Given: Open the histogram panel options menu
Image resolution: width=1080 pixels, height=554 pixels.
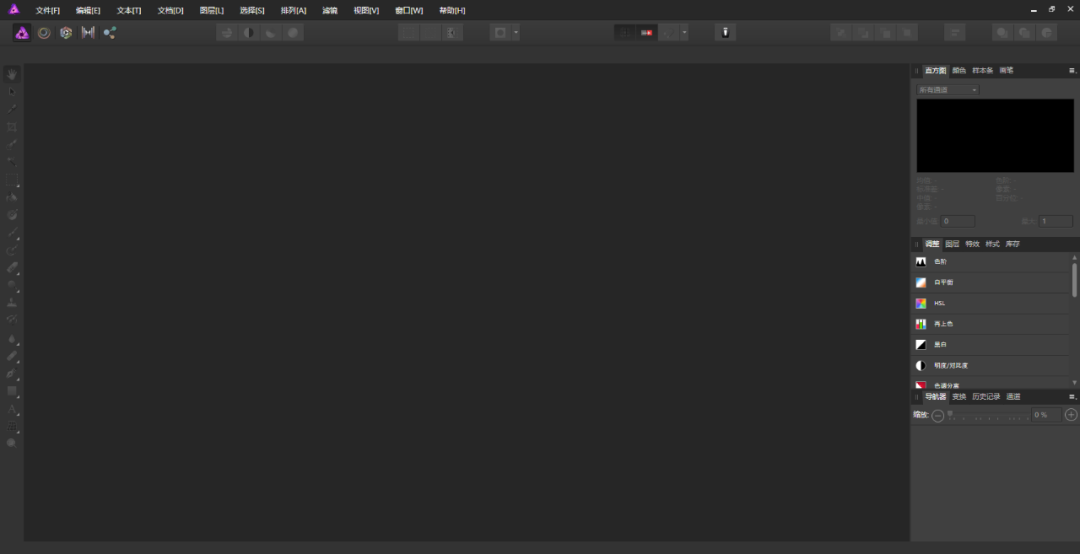Looking at the screenshot, I should [x=1072, y=71].
